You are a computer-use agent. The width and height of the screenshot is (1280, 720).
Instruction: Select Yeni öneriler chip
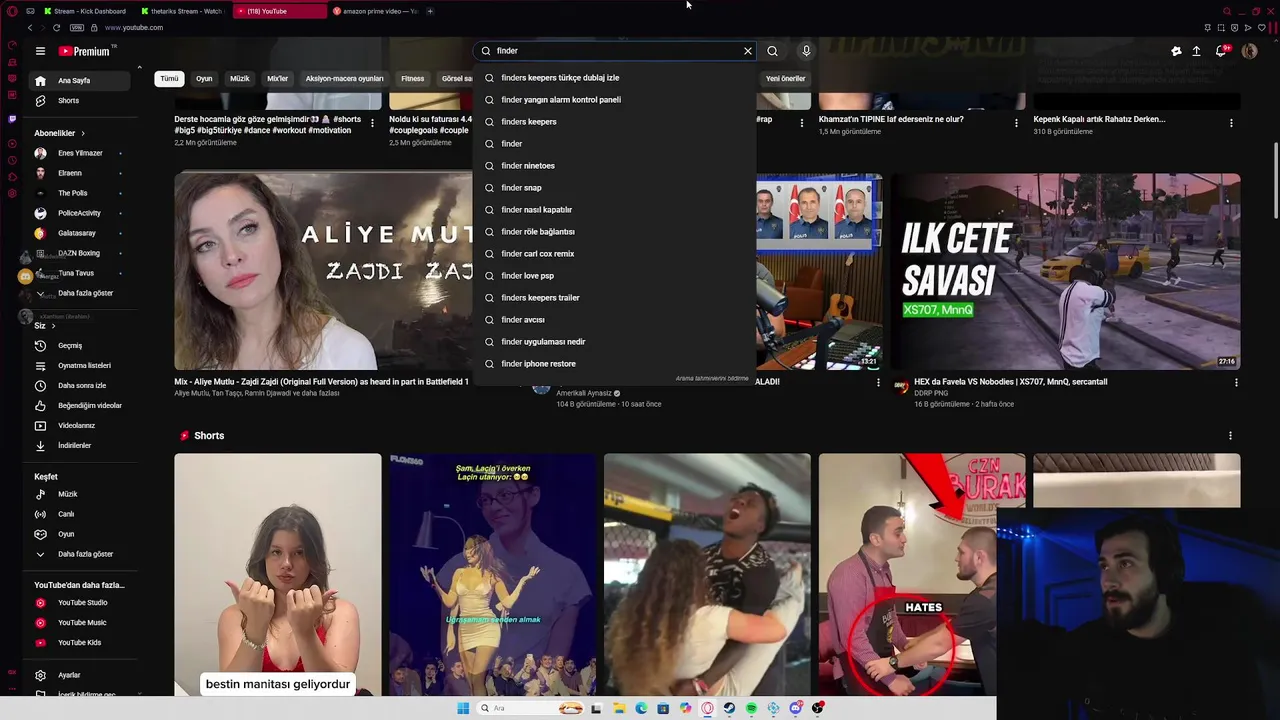(x=785, y=78)
